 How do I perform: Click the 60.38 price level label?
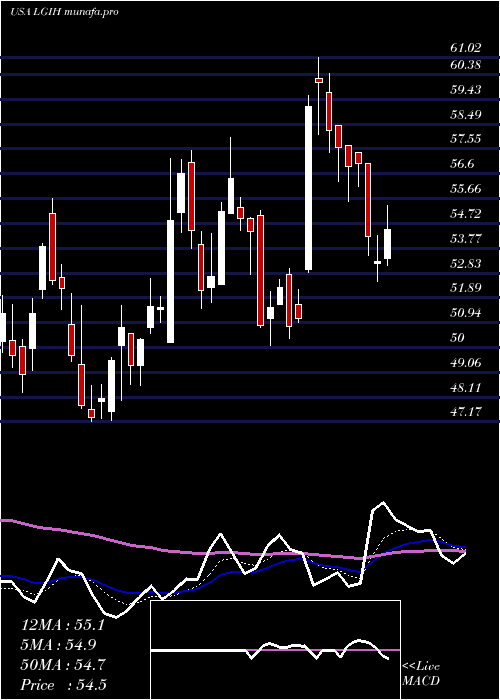(x=466, y=65)
